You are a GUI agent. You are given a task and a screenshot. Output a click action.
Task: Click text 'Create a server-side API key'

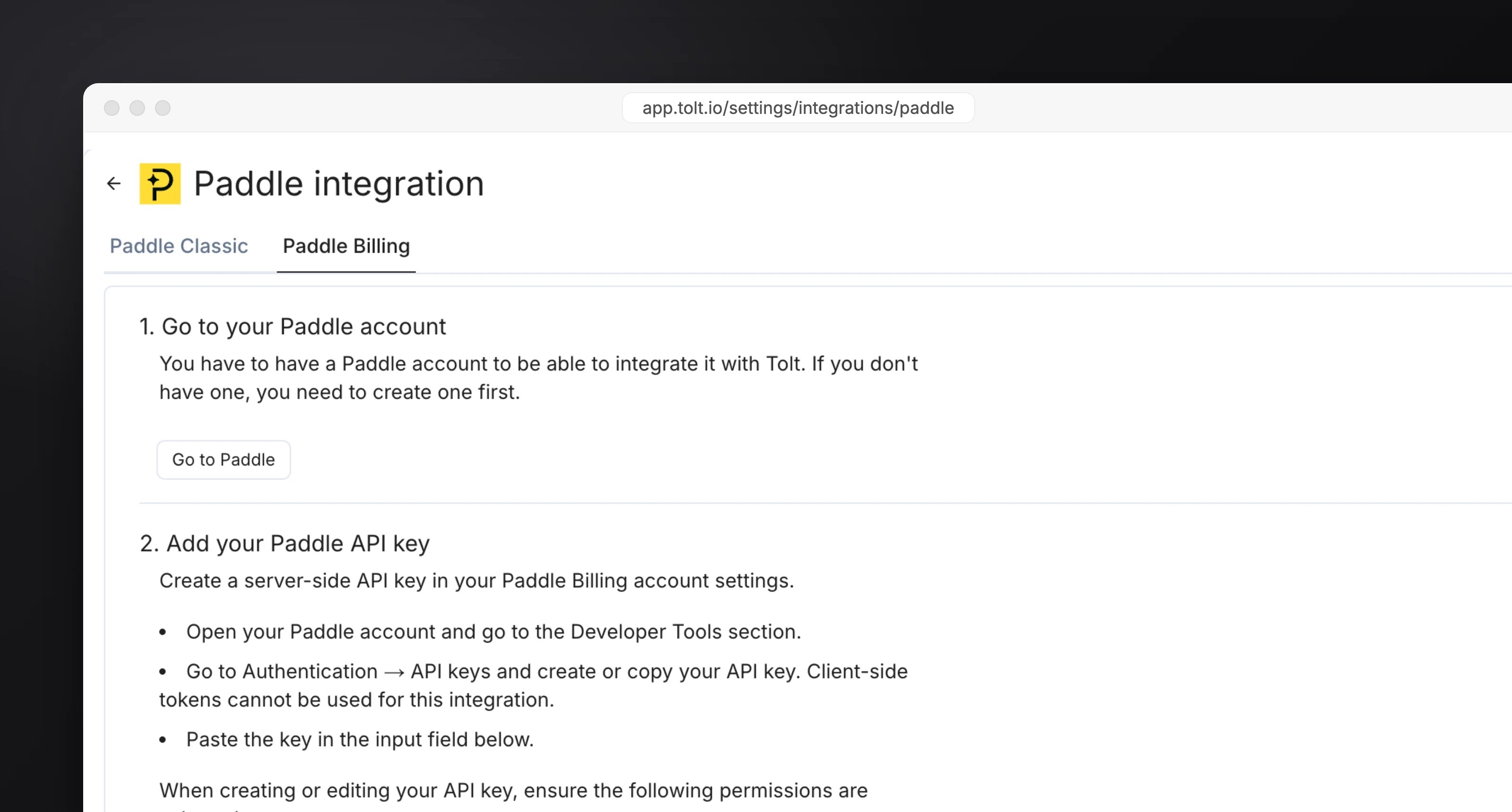pos(293,581)
